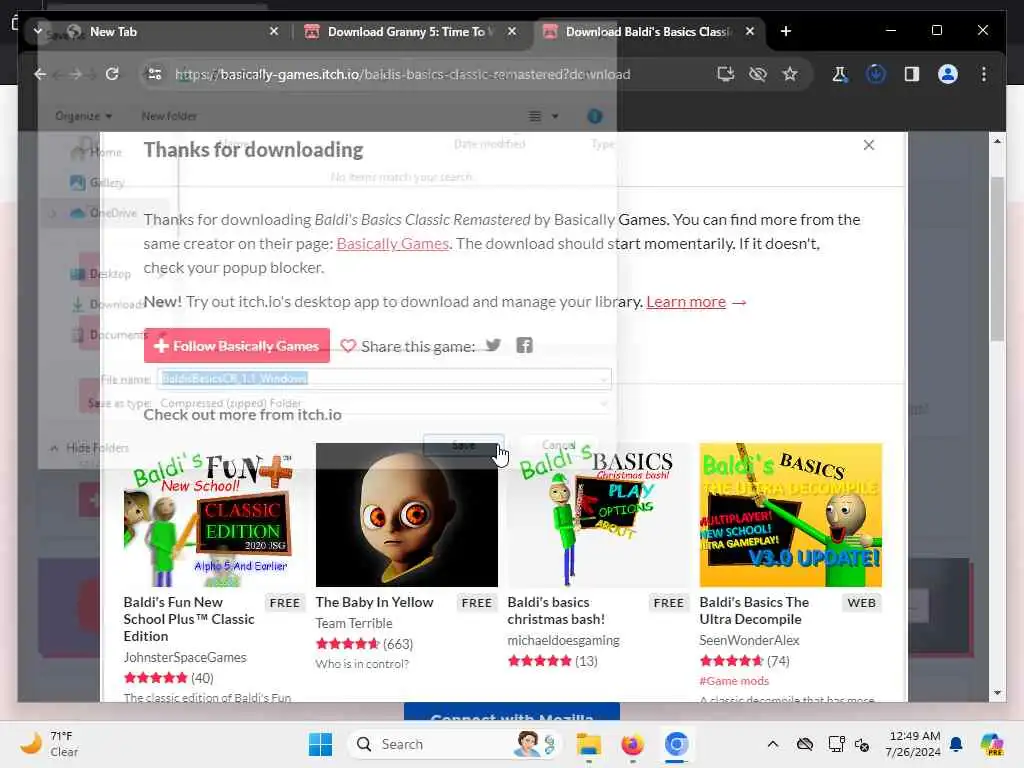Click the taskbar Search box
1024x768 pixels.
455,744
